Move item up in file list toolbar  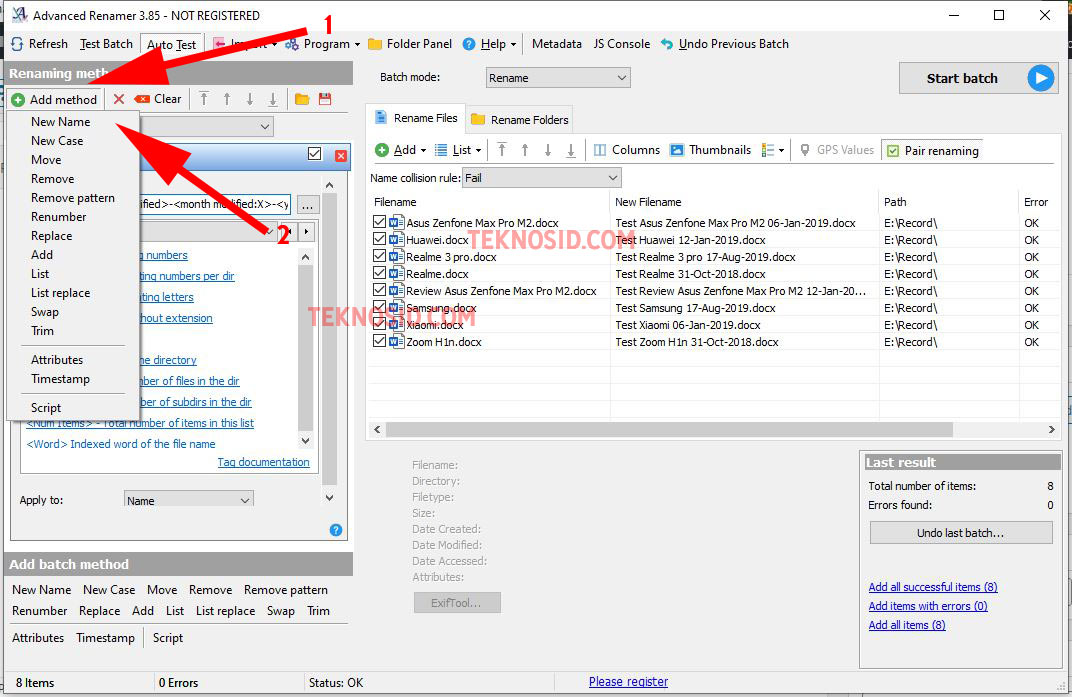click(x=525, y=150)
